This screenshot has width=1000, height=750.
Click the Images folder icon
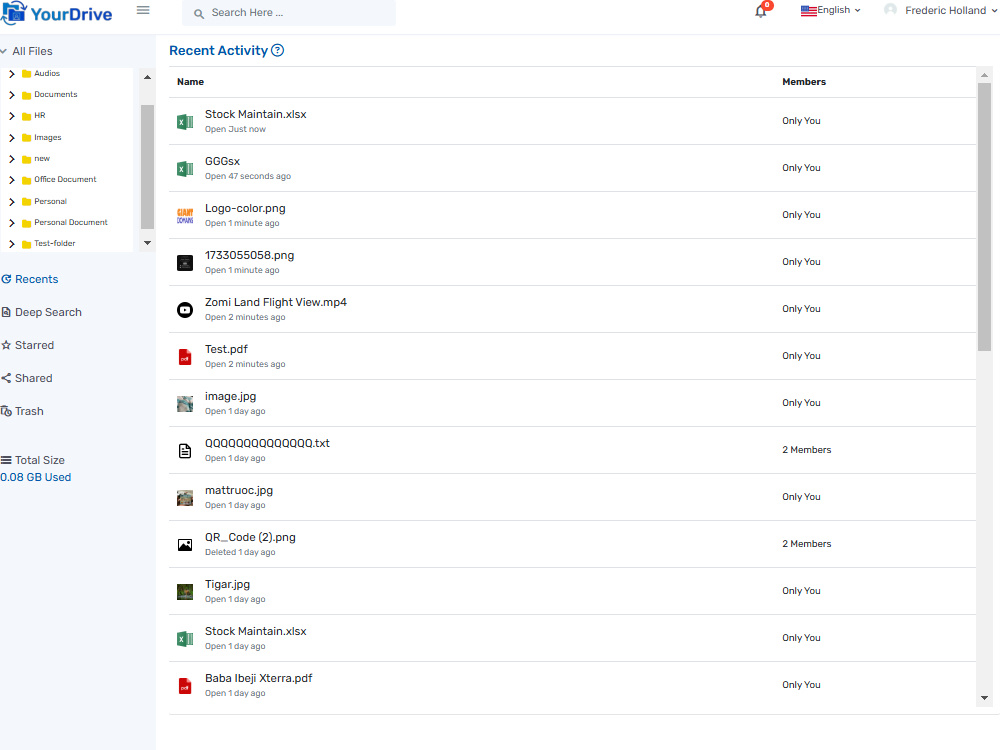click(26, 138)
